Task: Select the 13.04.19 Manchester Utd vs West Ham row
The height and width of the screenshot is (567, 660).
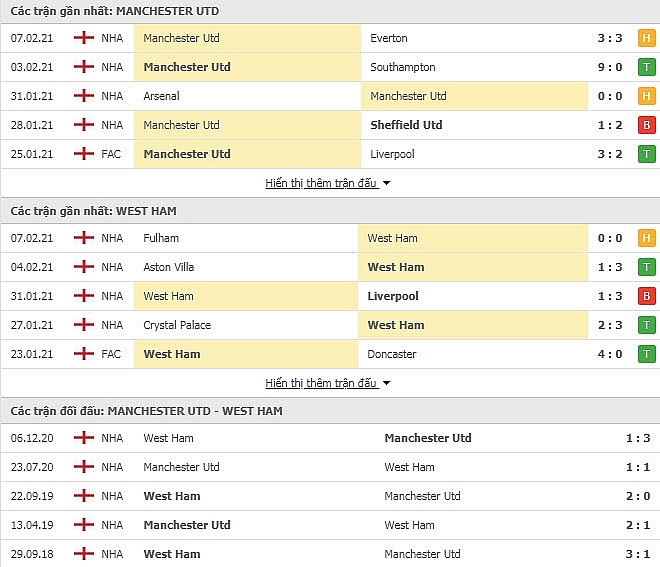Action: click(x=330, y=525)
